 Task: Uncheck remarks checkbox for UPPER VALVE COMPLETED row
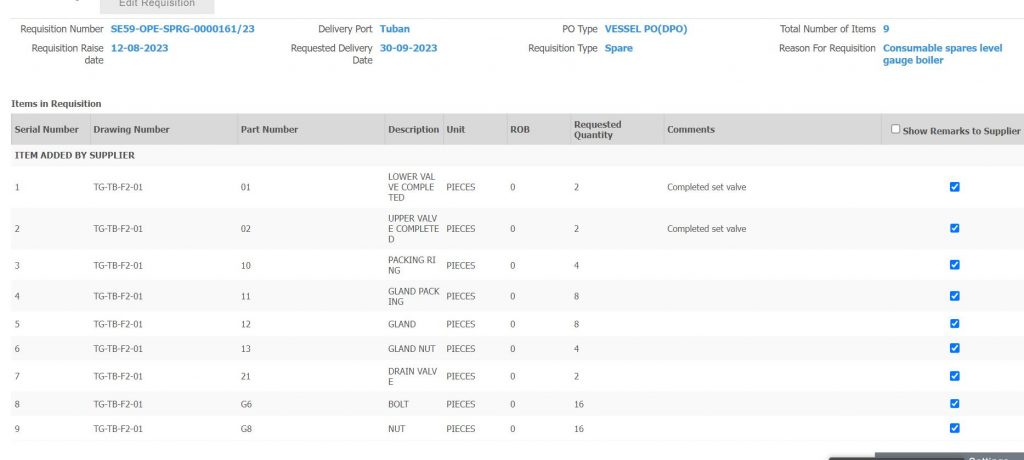(954, 228)
